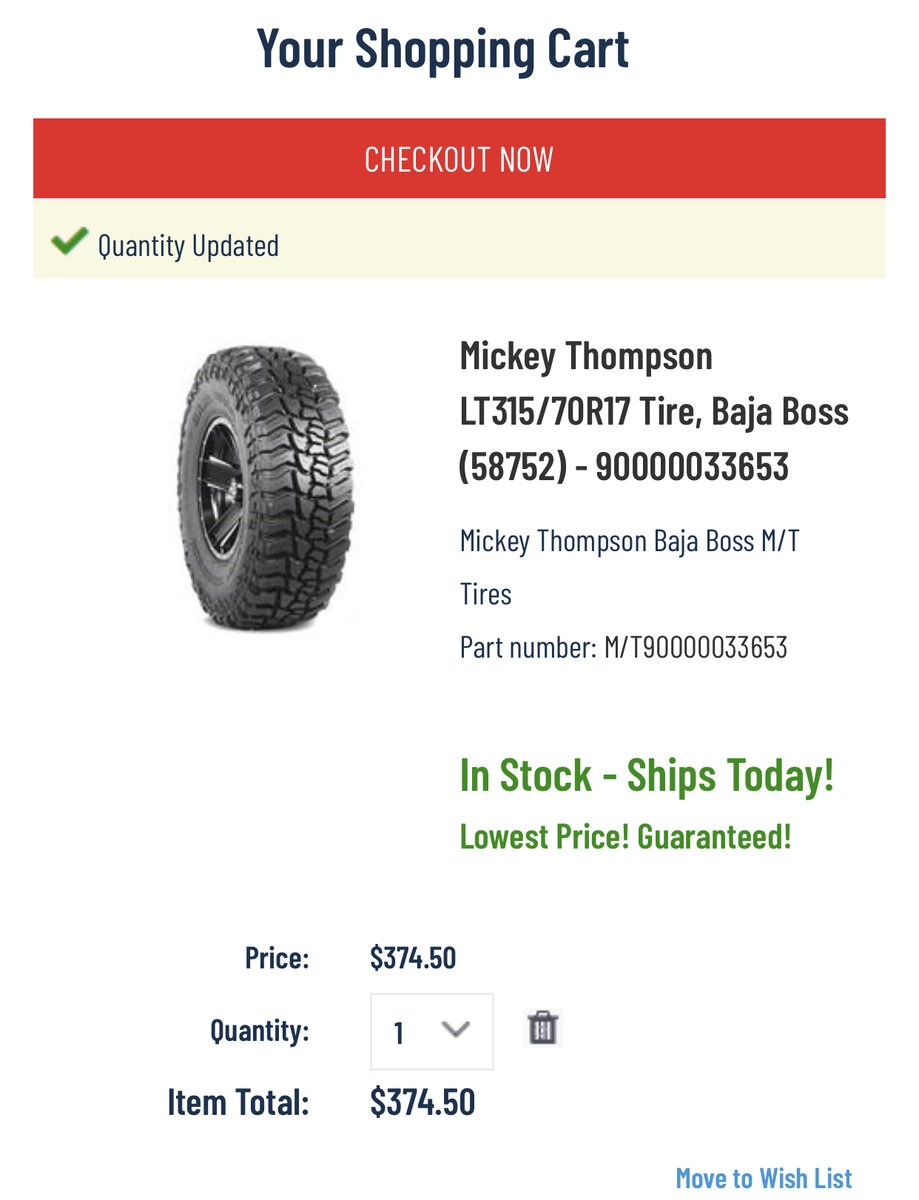Click the number 1 in quantity box
Viewport: 919px width, 1200px height.
pos(399,1032)
